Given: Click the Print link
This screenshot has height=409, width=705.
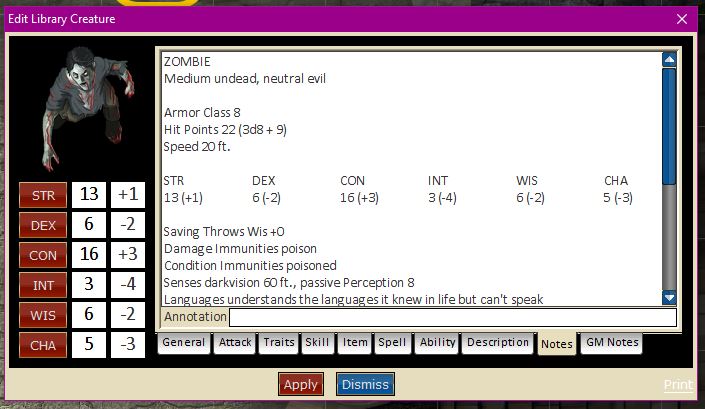Looking at the screenshot, I should pyautogui.click(x=678, y=385).
